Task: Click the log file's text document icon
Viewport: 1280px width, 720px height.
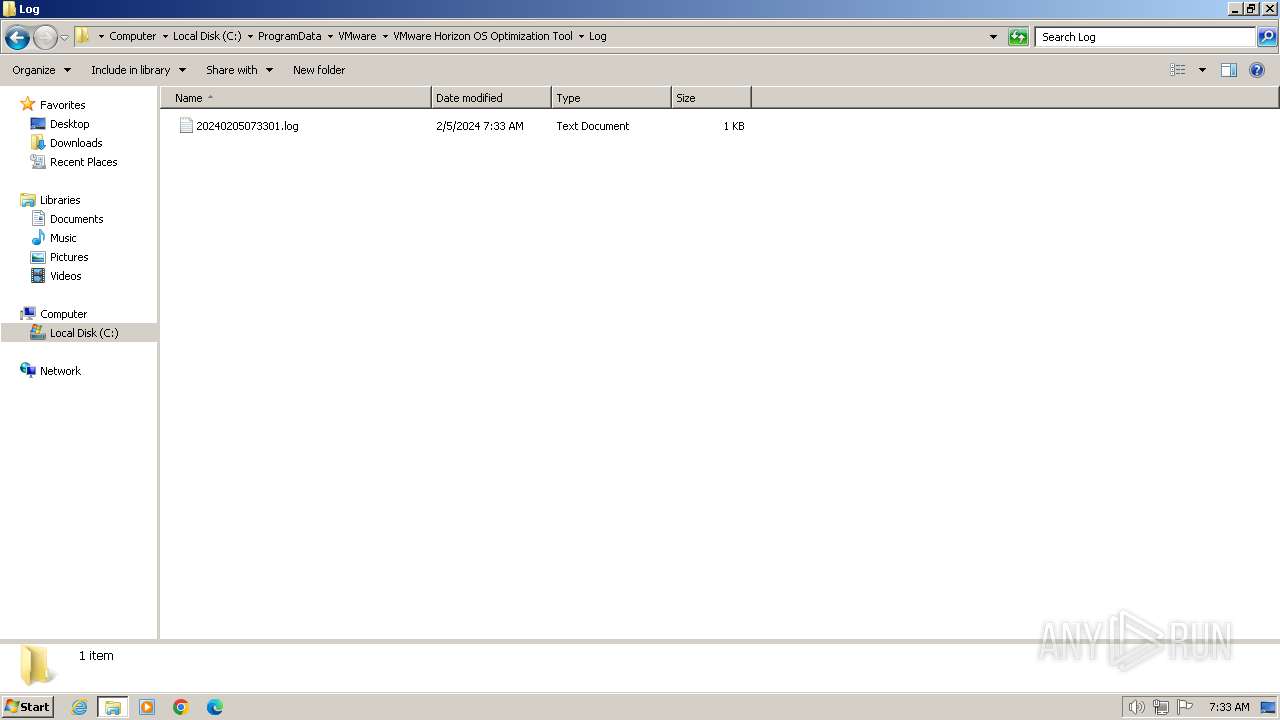Action: point(186,126)
